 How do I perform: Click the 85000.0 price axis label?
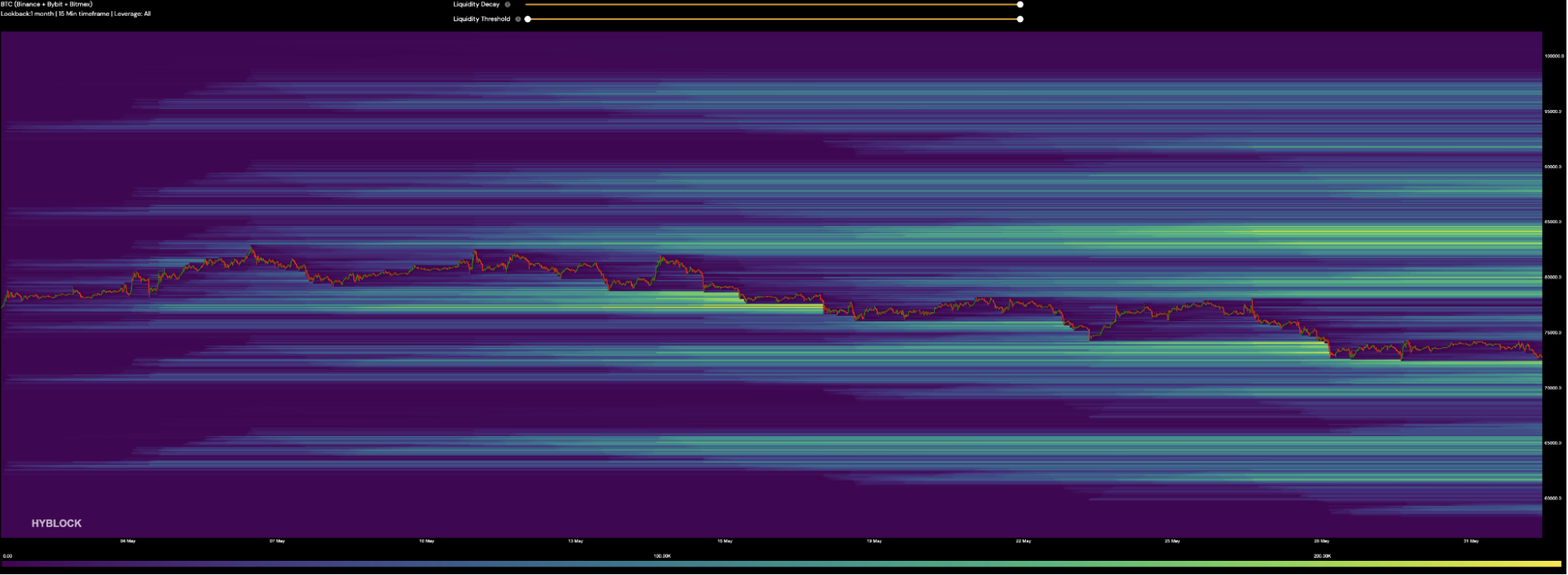pos(1554,222)
